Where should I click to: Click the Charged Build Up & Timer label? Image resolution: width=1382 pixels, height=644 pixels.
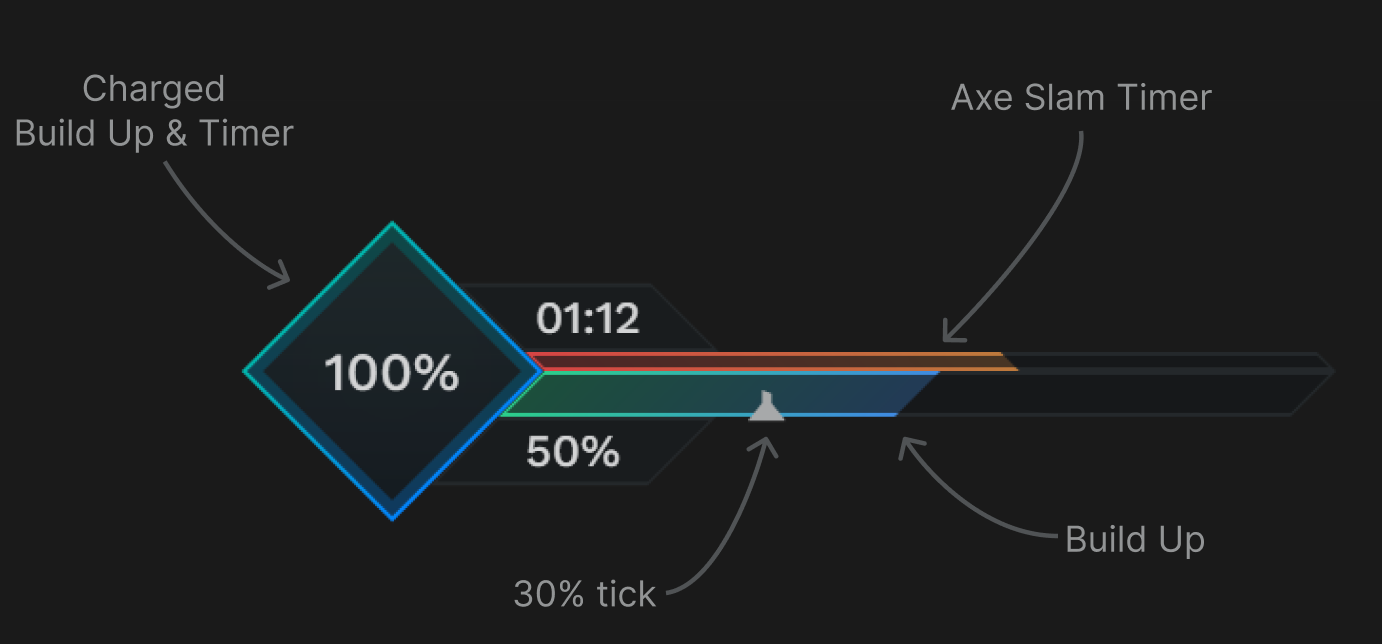[x=153, y=110]
